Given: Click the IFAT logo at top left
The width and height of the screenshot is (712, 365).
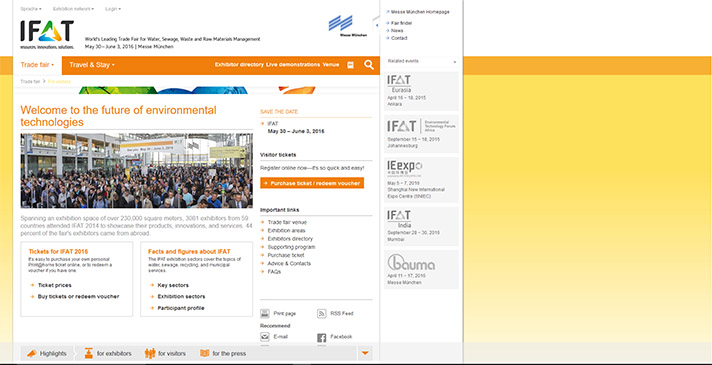Looking at the screenshot, I should 47,34.
